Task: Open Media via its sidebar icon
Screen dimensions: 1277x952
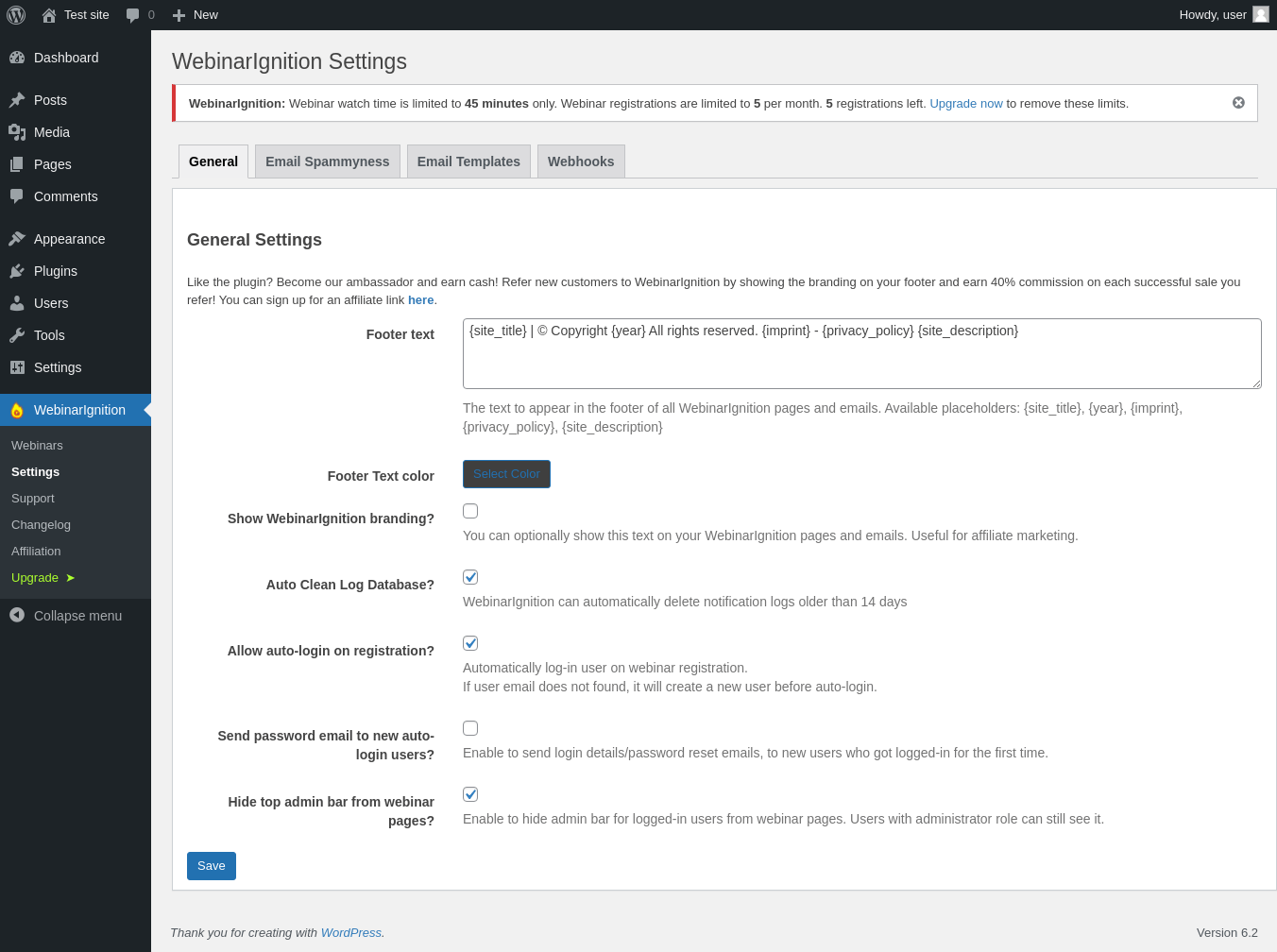Action: pos(17,132)
